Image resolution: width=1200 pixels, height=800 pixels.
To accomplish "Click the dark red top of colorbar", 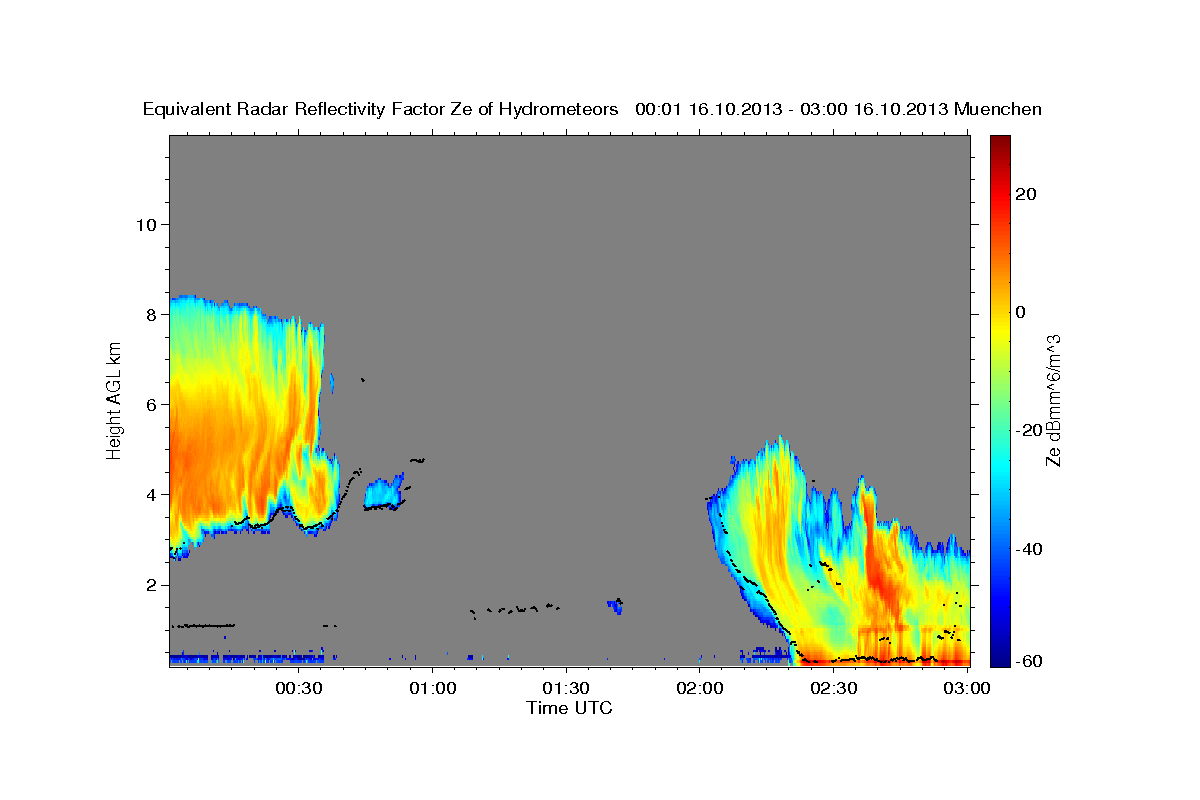I will point(999,144).
